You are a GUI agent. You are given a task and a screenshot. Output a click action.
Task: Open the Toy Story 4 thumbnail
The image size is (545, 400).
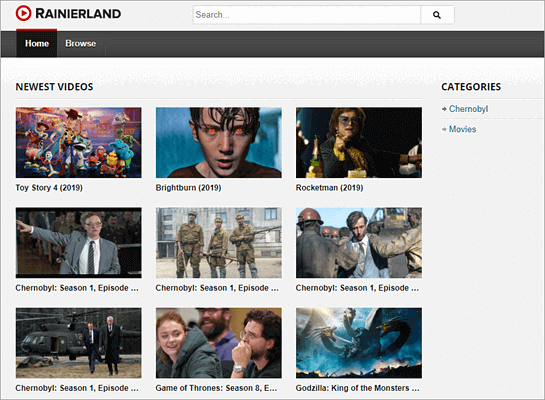pyautogui.click(x=79, y=142)
